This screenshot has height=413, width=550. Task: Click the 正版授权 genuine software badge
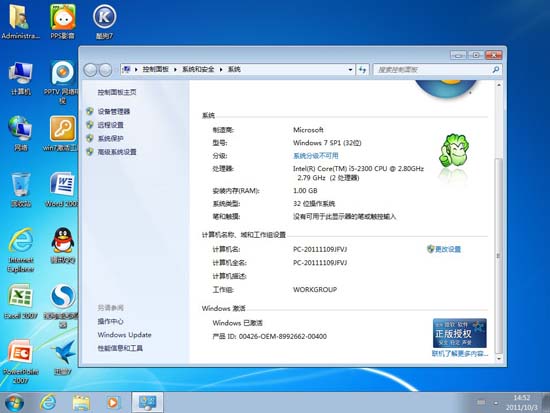coord(460,333)
